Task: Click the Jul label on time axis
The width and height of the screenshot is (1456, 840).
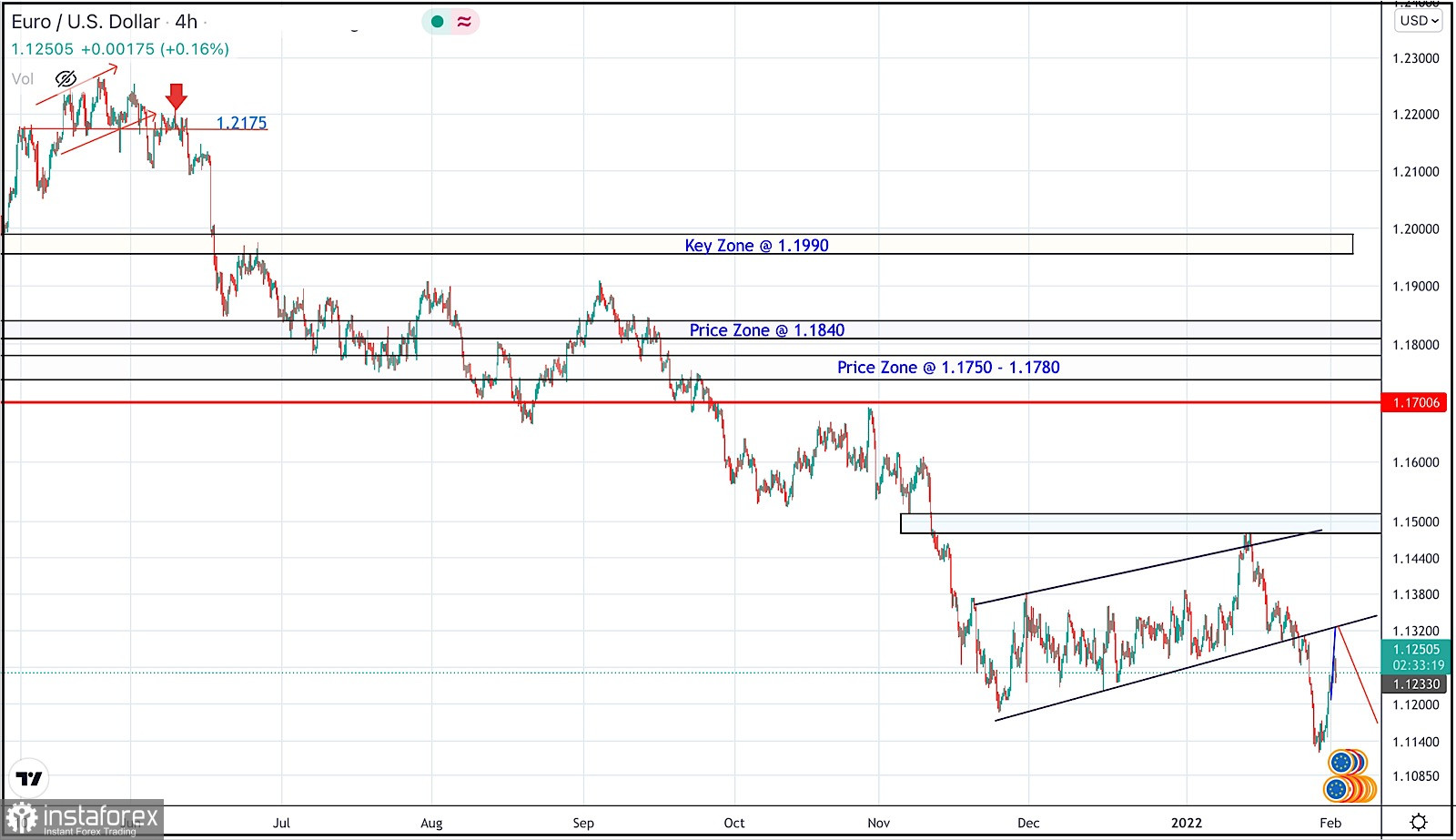Action: (x=281, y=823)
